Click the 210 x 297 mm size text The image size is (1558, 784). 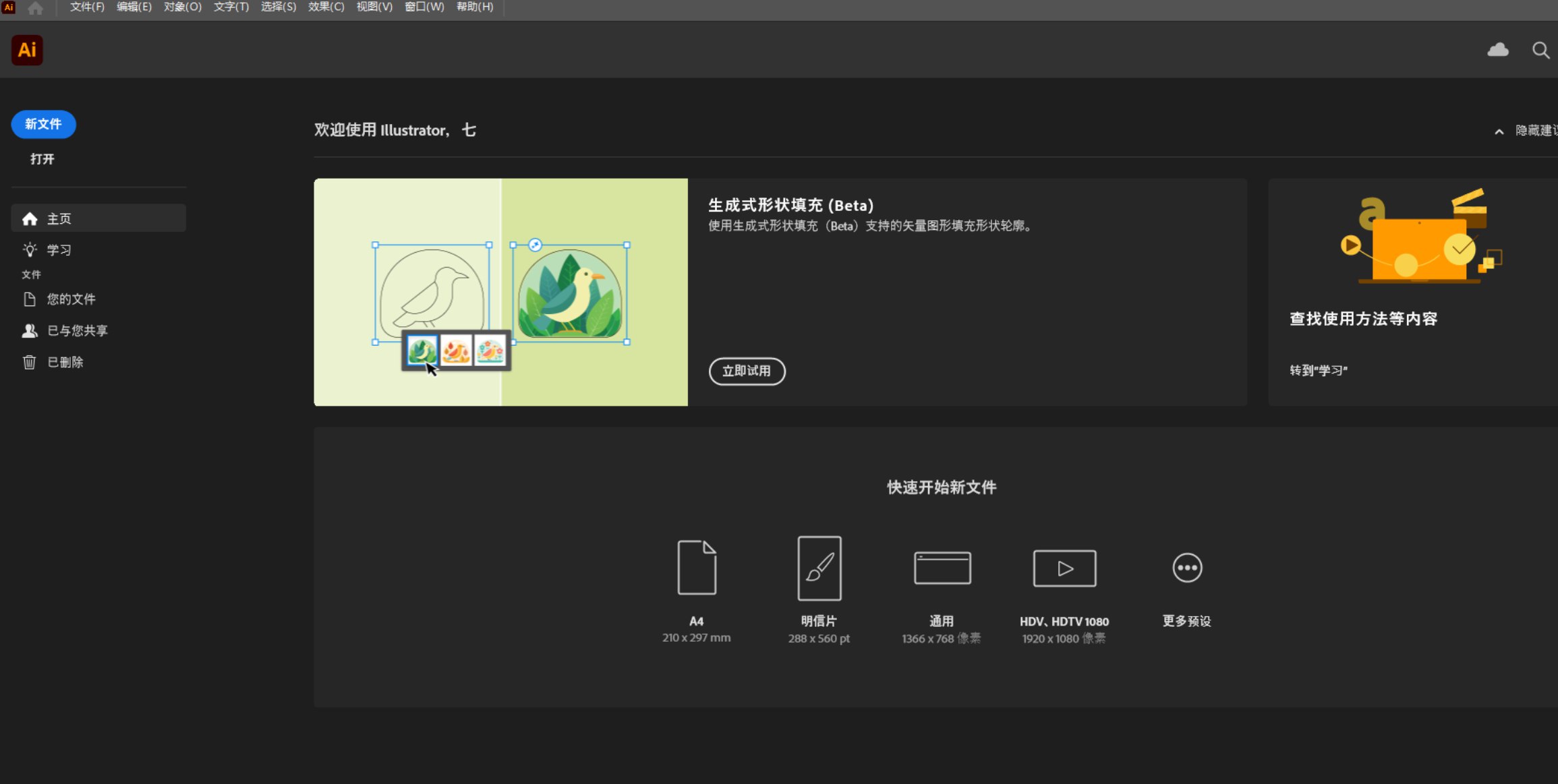pyautogui.click(x=696, y=638)
